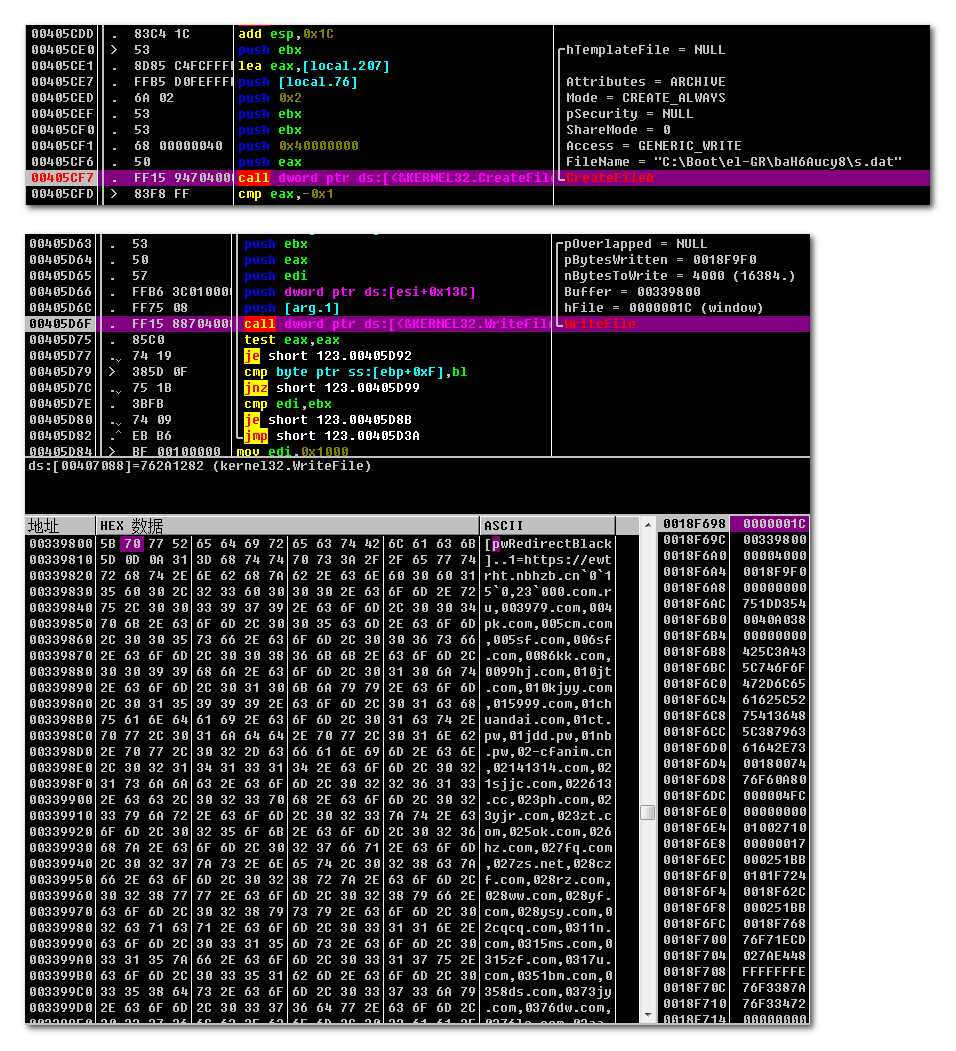
Task: Select the lea eax,[local.207] instruction
Action: pyautogui.click(x=313, y=66)
